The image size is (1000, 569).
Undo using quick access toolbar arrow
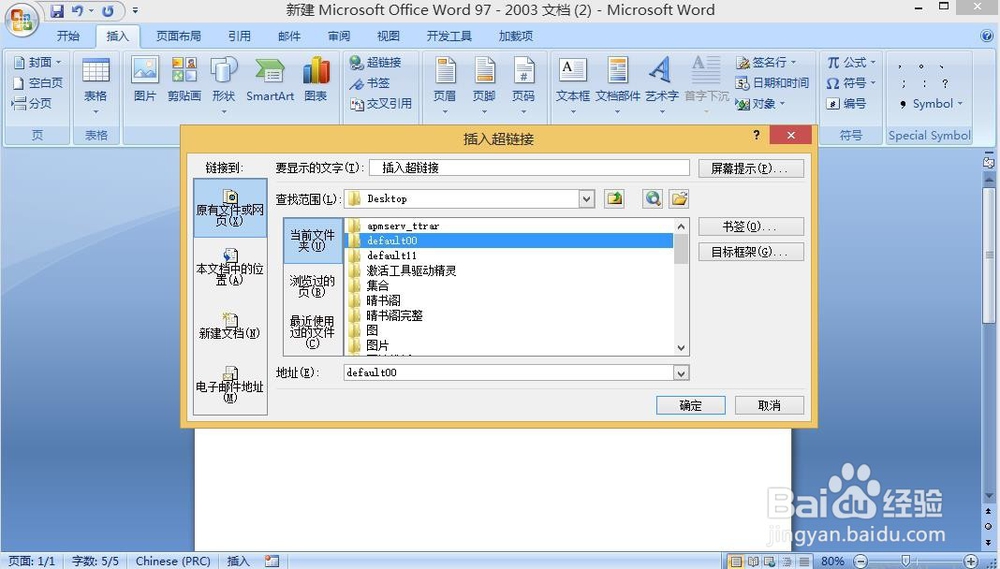pos(78,11)
